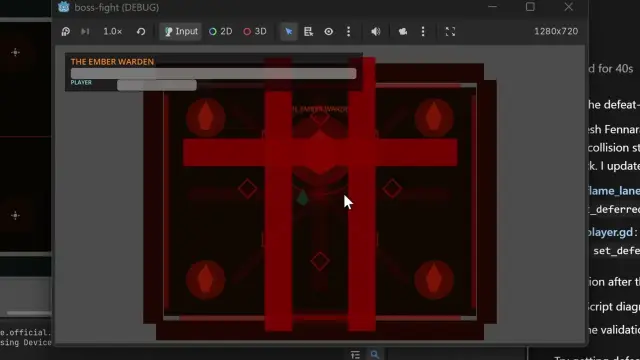
Task: Mute game audio with the speaker icon
Action: tap(376, 31)
